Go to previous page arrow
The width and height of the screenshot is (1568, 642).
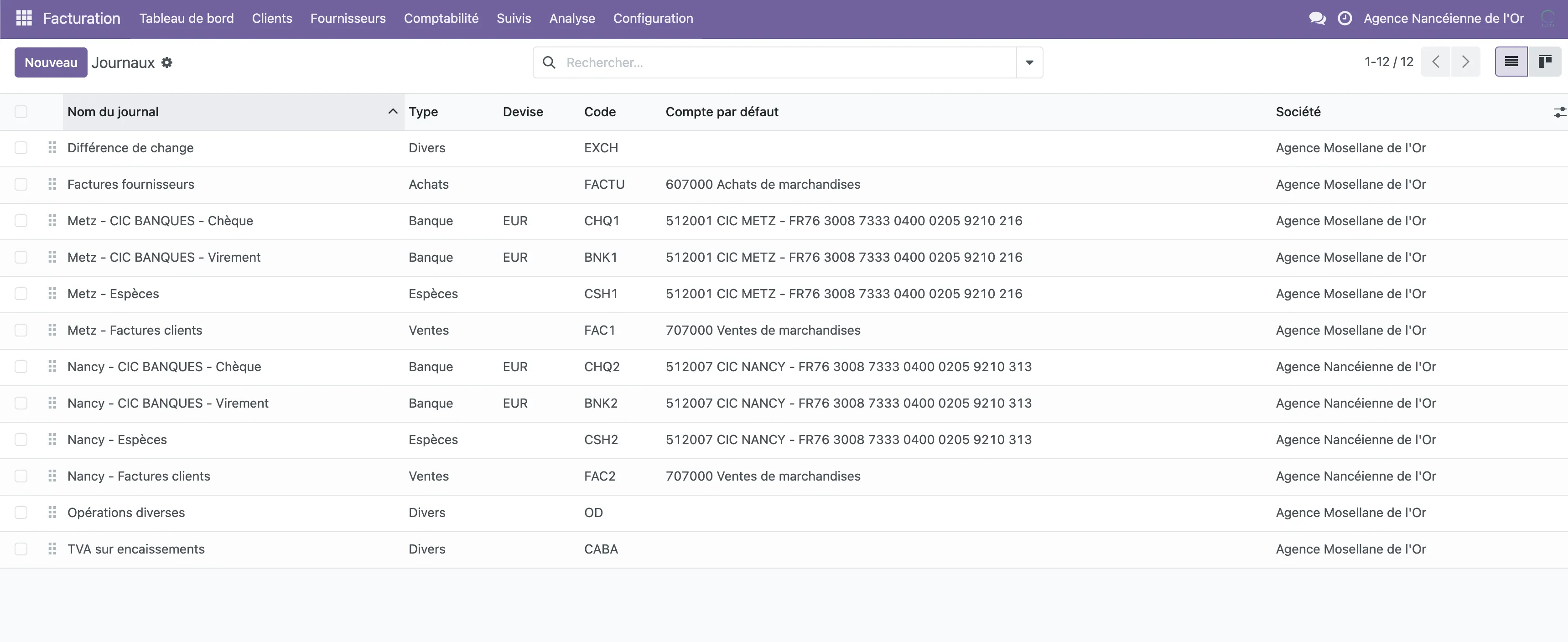click(1435, 62)
